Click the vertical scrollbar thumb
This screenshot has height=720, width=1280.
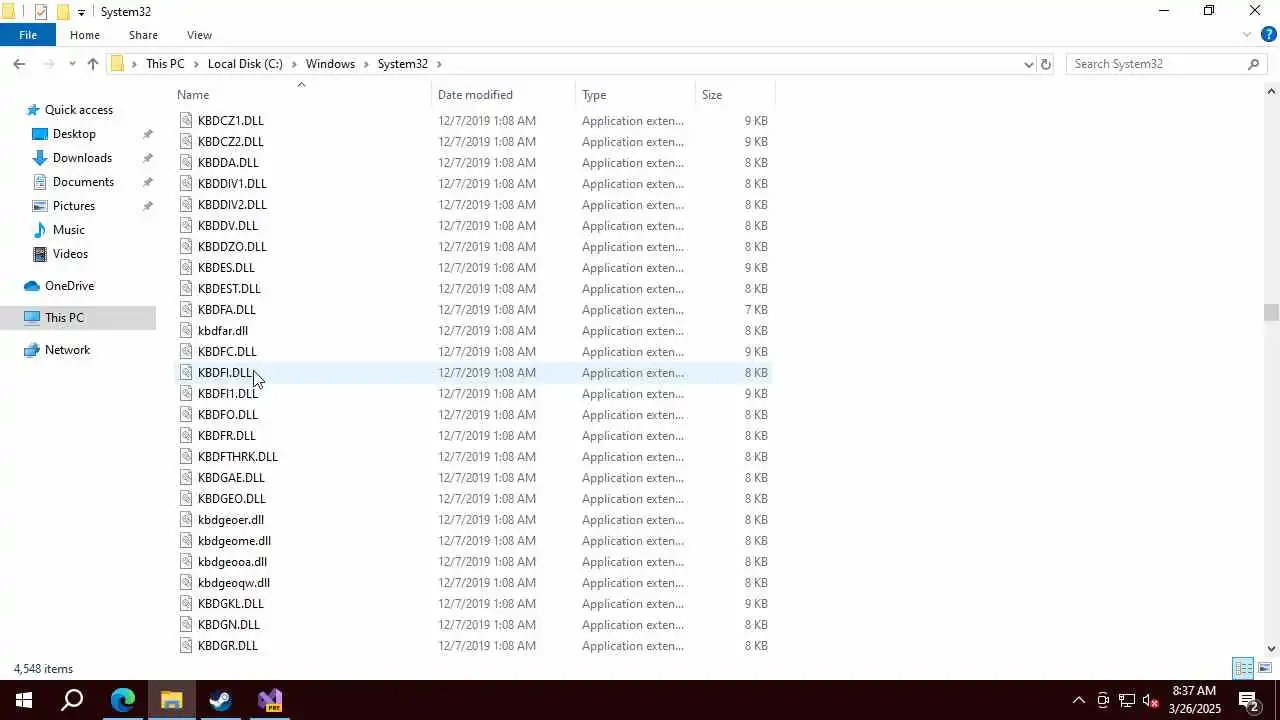pyautogui.click(x=1271, y=313)
